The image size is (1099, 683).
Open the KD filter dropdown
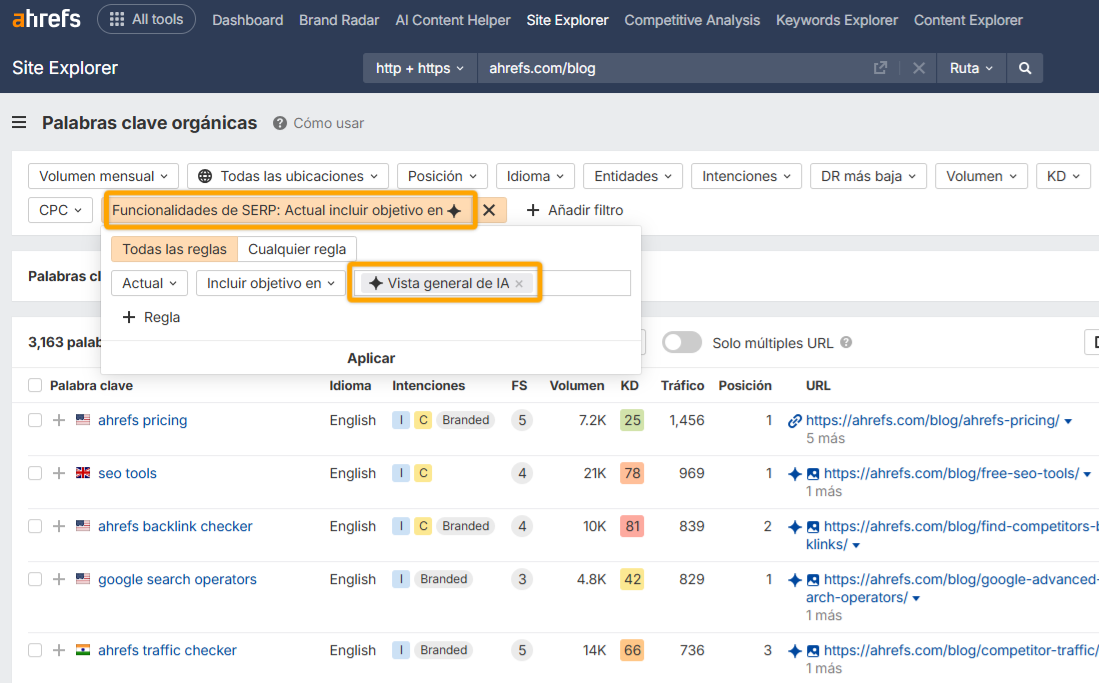pos(1063,176)
